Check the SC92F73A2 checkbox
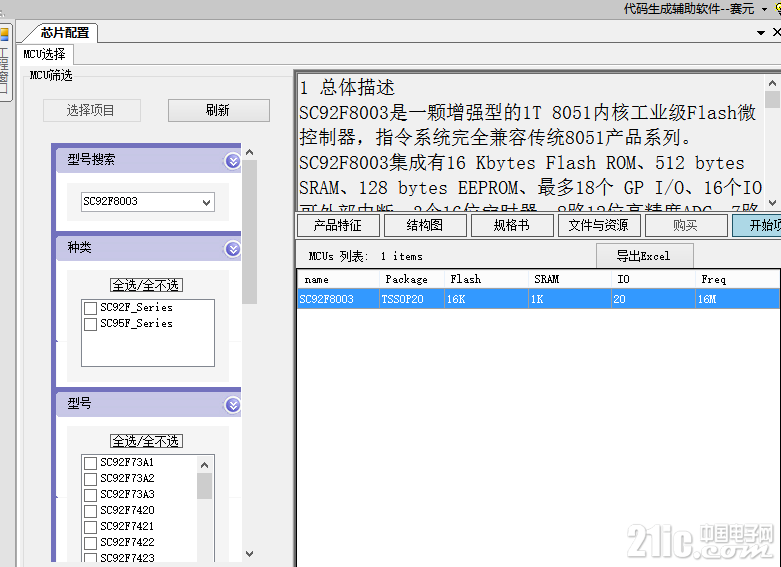The image size is (781, 567). click(x=90, y=479)
